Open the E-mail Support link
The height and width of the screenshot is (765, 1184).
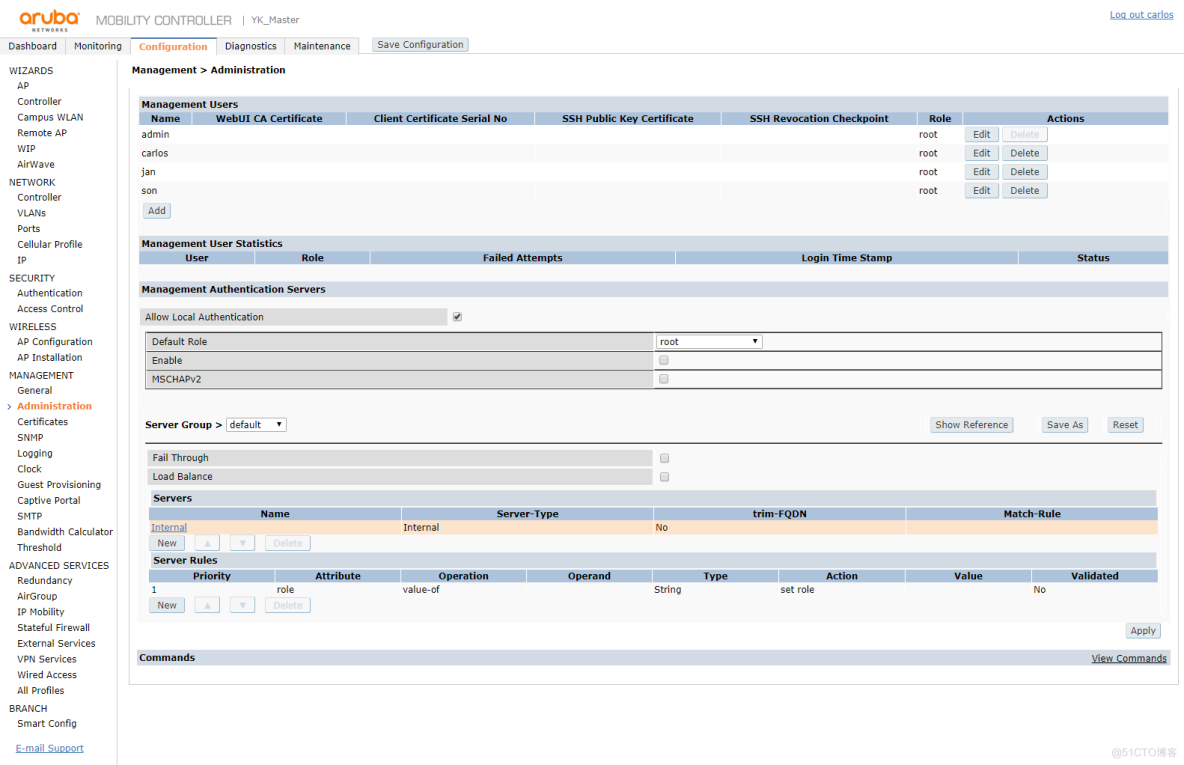click(50, 748)
